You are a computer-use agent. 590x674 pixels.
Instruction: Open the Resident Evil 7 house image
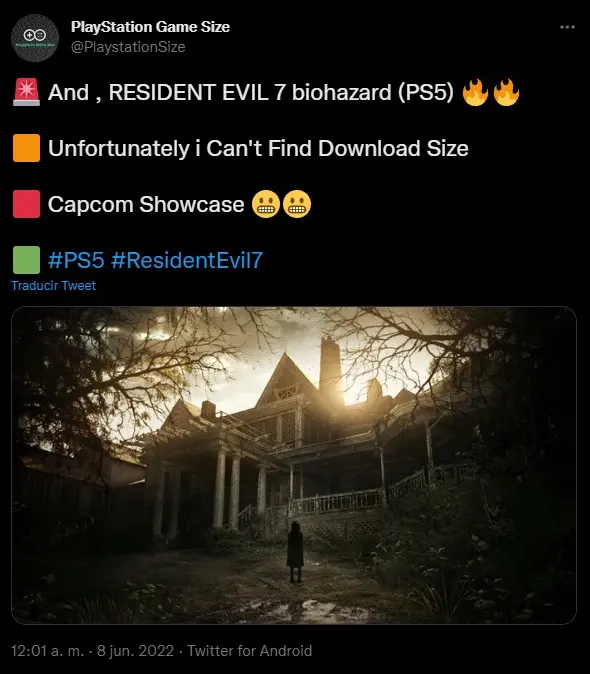tap(293, 465)
